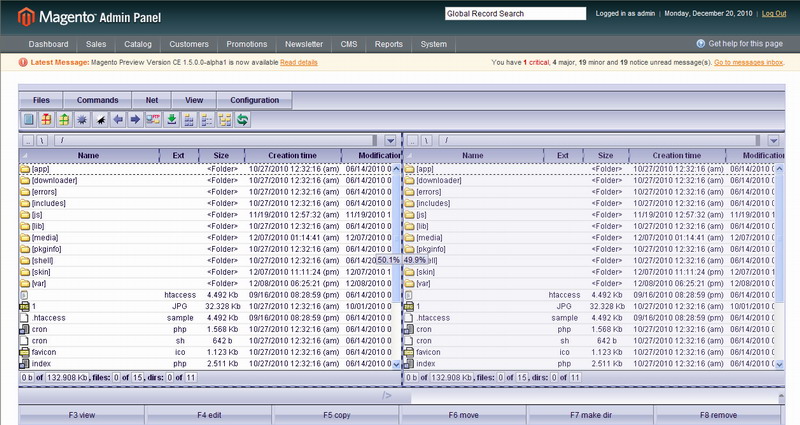Click the Magento logo icon
The height and width of the screenshot is (425, 800).
(x=26, y=17)
